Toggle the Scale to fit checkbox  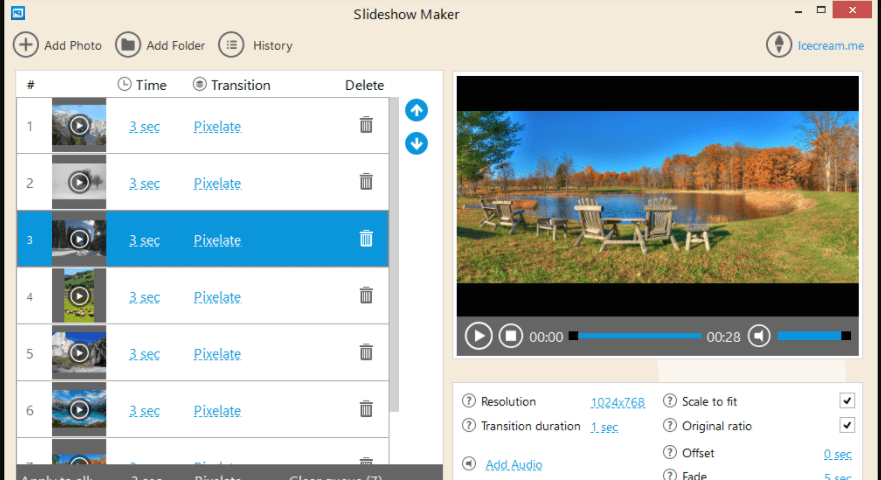coord(847,401)
